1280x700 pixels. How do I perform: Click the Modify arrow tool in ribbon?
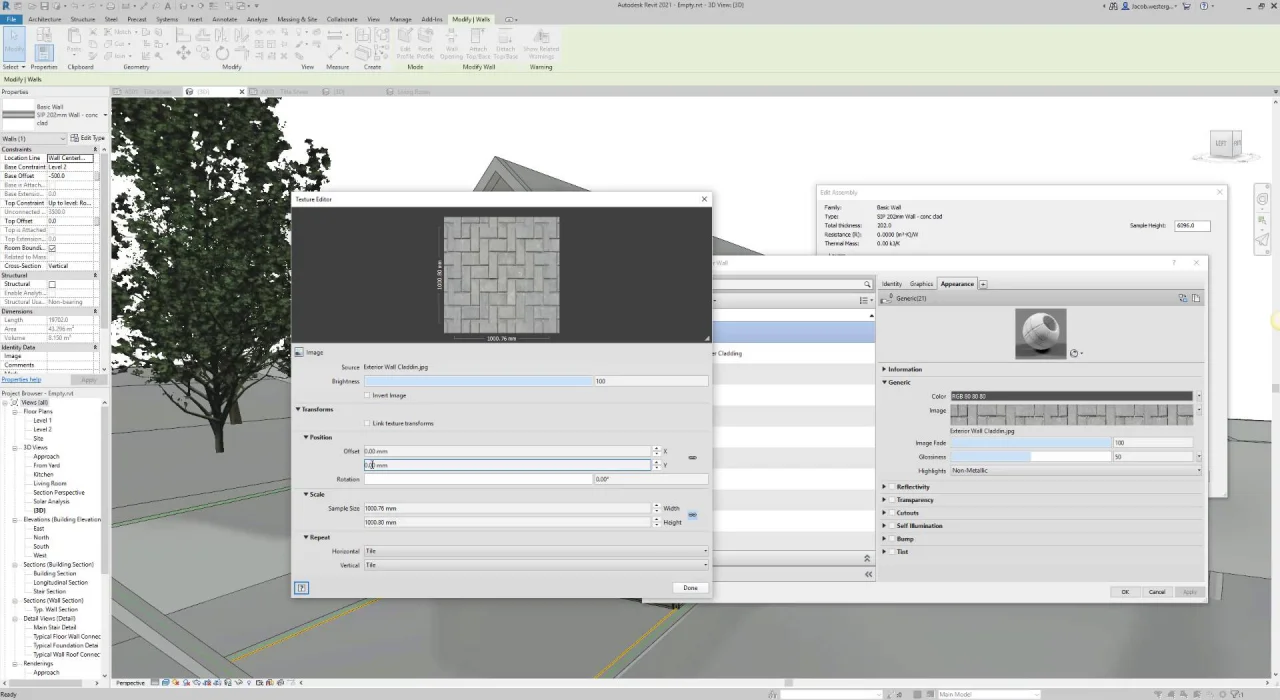coord(14,46)
